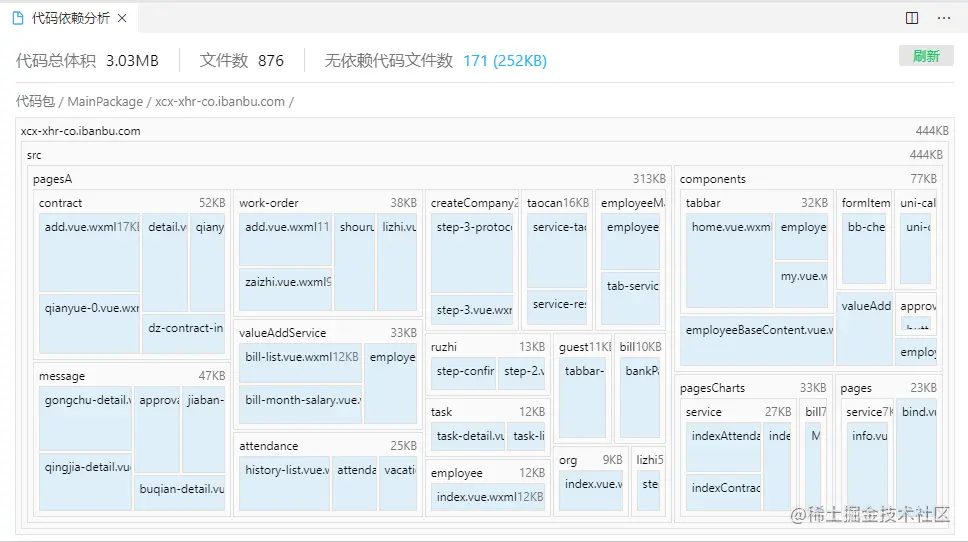Select the bb-che block in formItem
Viewport: 968px width, 542px height.
click(864, 249)
